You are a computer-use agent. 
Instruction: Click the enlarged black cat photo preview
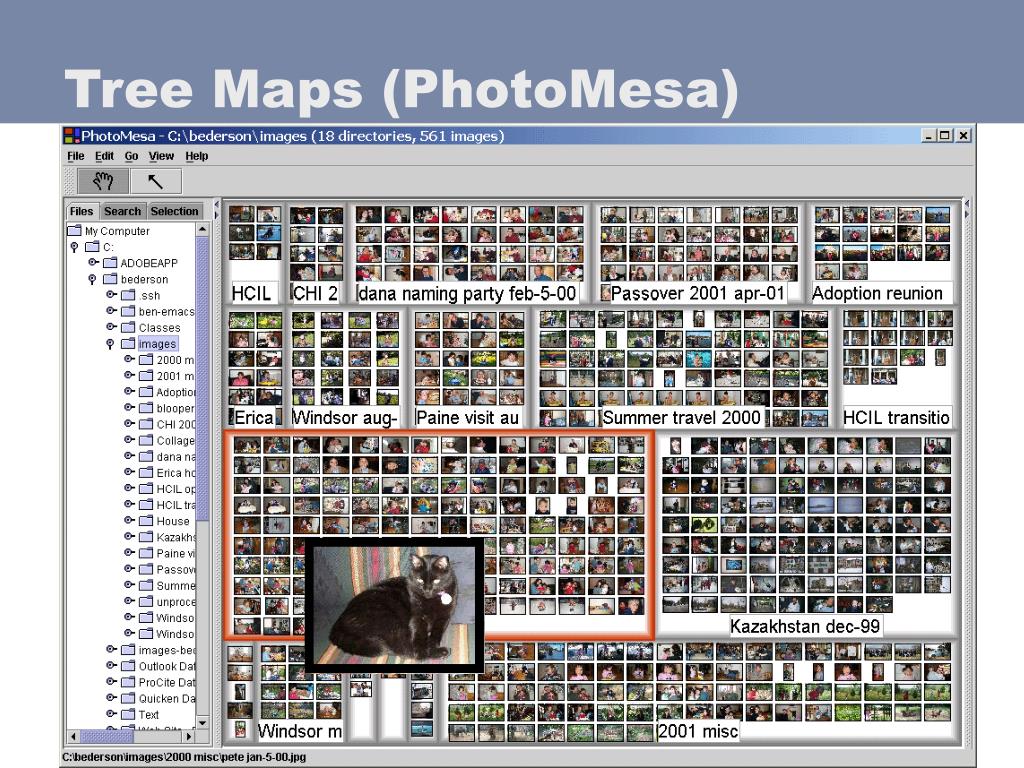click(x=394, y=605)
